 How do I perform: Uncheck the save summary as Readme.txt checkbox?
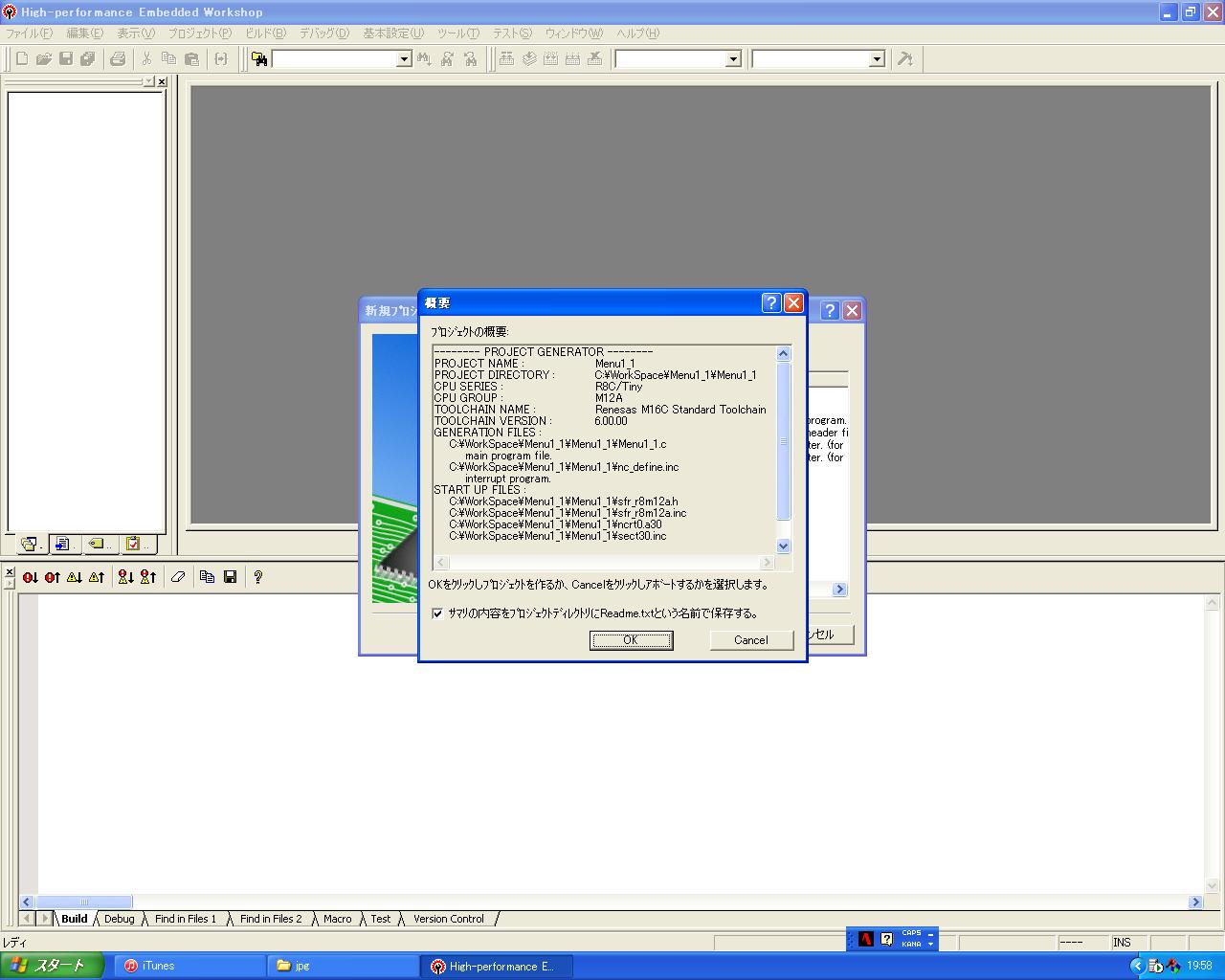[x=437, y=613]
